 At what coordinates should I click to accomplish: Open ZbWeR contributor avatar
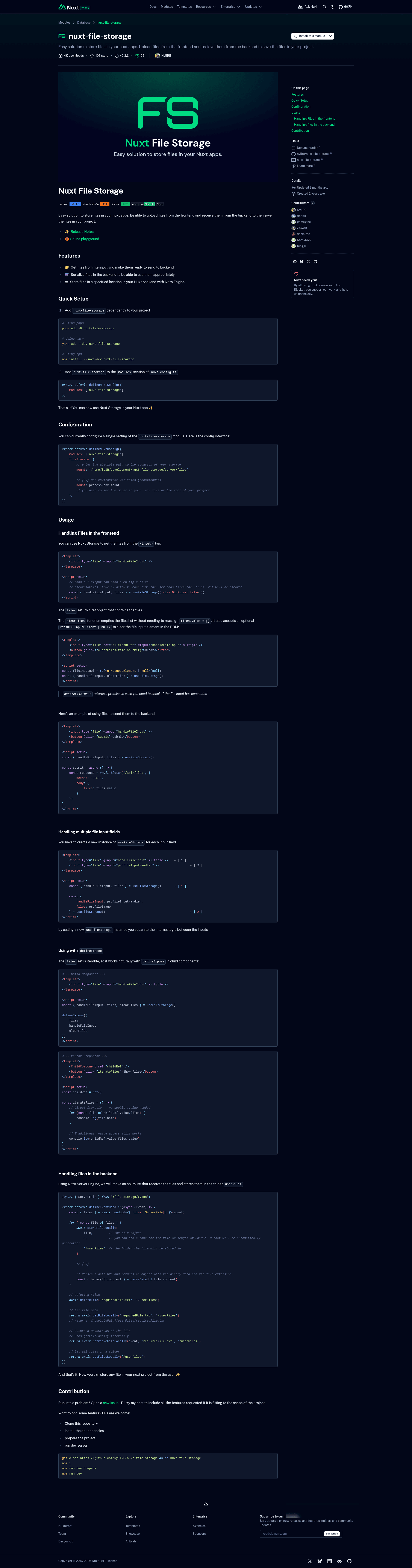(x=294, y=228)
